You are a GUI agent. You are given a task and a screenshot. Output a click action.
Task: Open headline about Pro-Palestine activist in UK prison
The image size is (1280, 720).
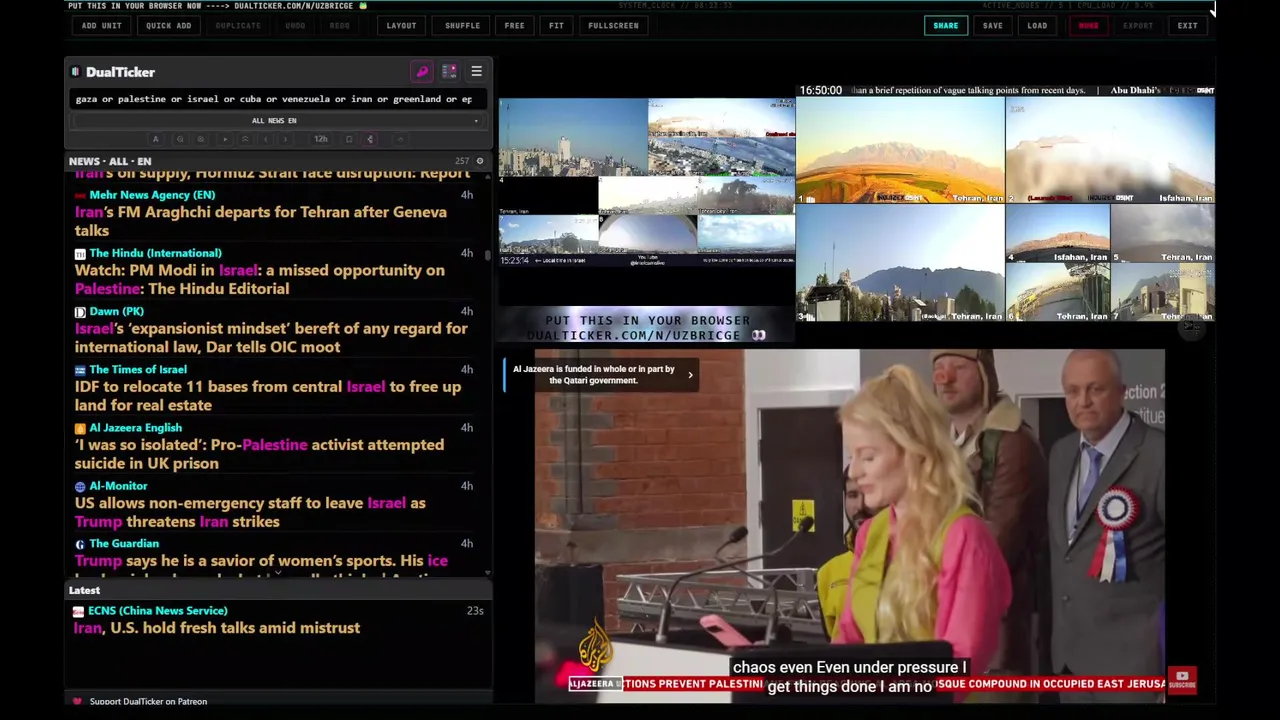[x=259, y=453]
